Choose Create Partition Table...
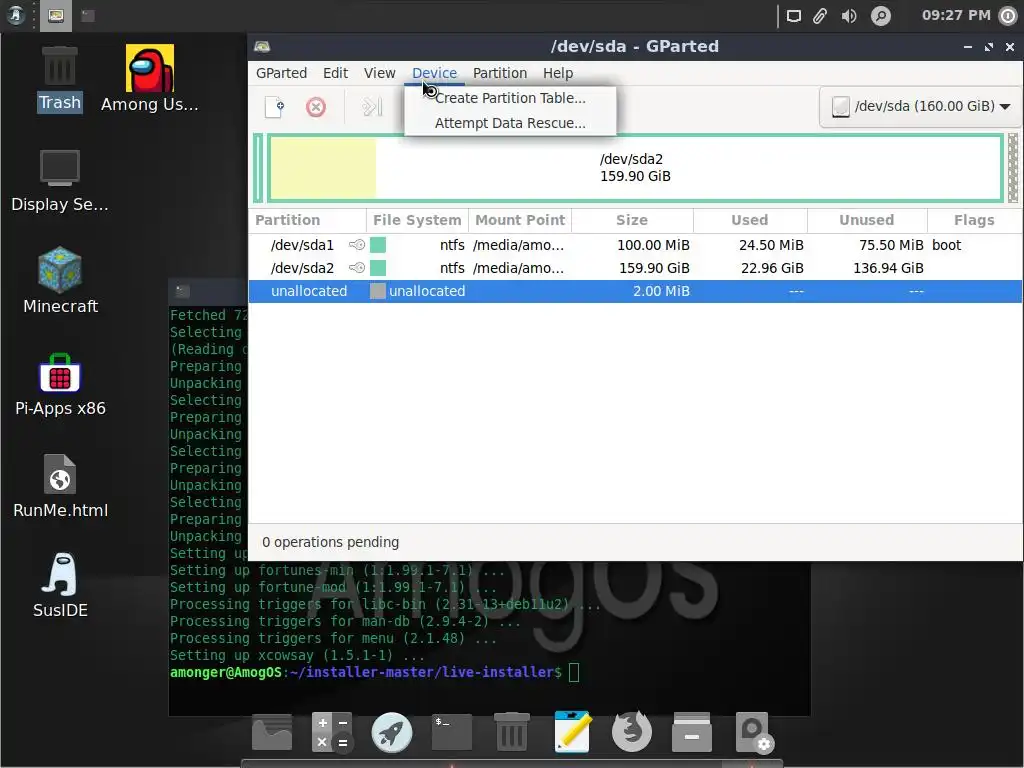This screenshot has height=768, width=1024. pyautogui.click(x=510, y=98)
